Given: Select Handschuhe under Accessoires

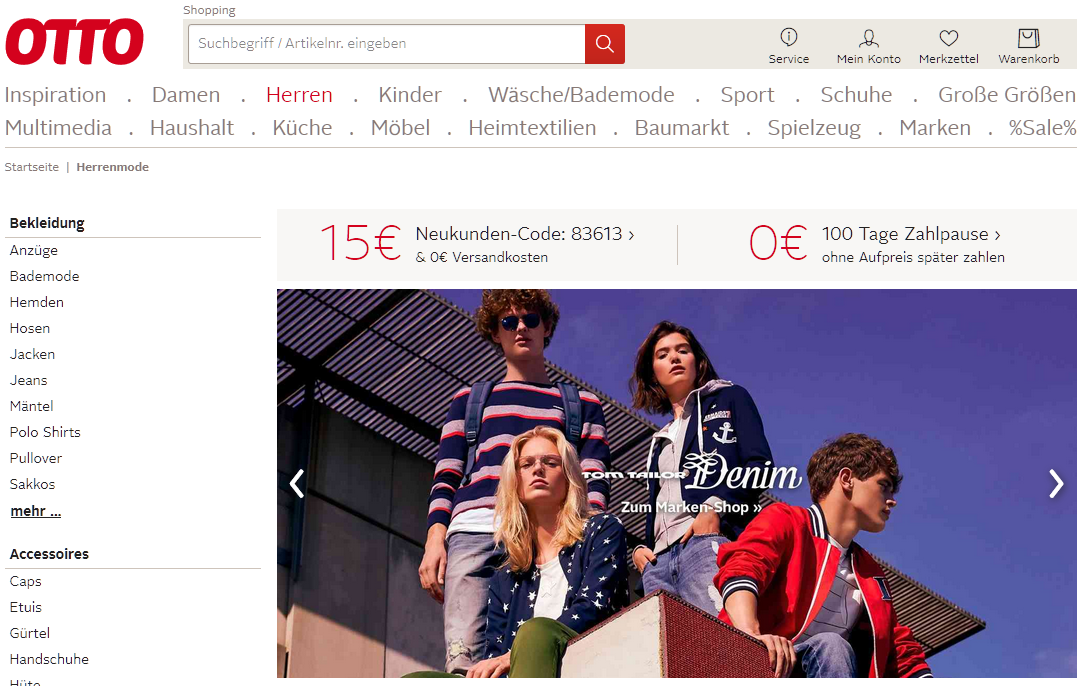Looking at the screenshot, I should [x=49, y=659].
